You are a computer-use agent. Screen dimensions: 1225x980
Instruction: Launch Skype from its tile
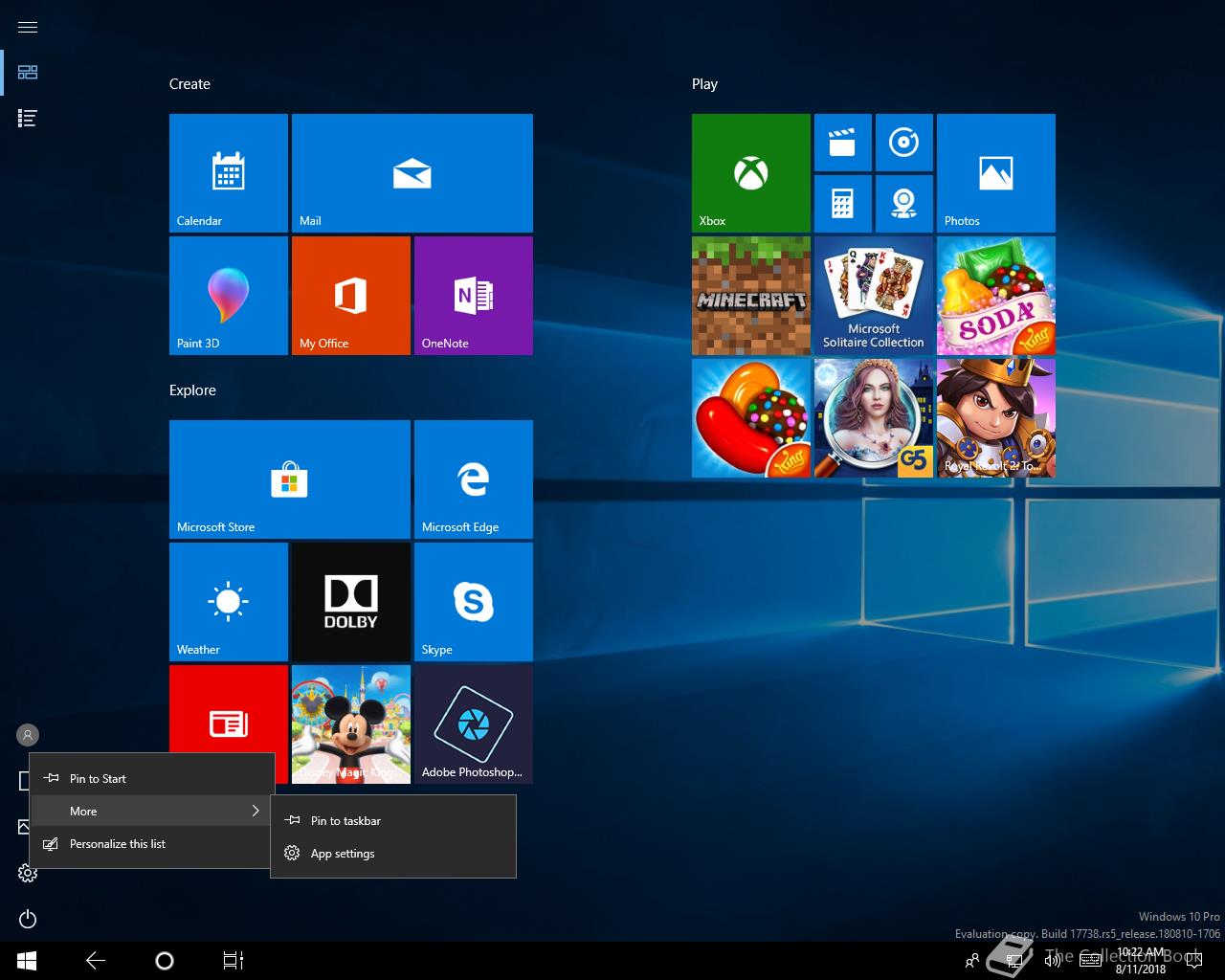(x=474, y=602)
